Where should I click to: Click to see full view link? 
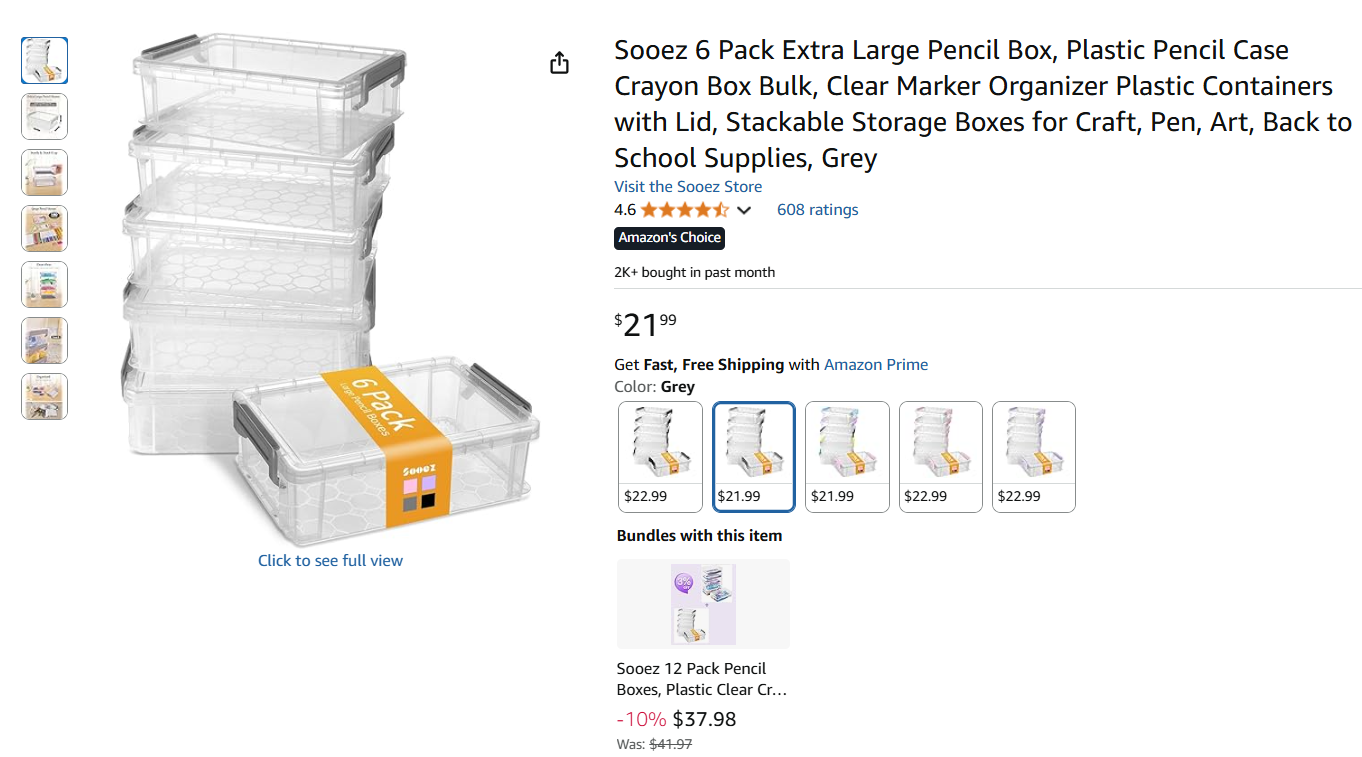tap(330, 561)
